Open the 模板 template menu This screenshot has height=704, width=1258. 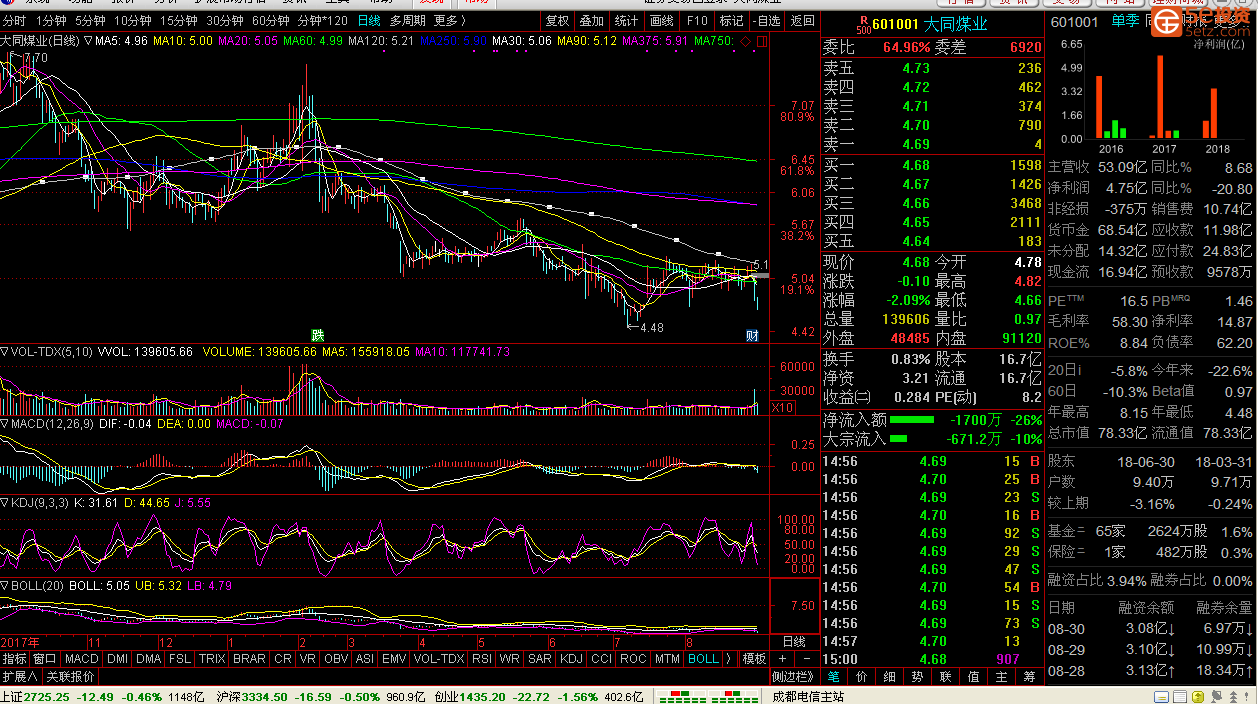[754, 659]
